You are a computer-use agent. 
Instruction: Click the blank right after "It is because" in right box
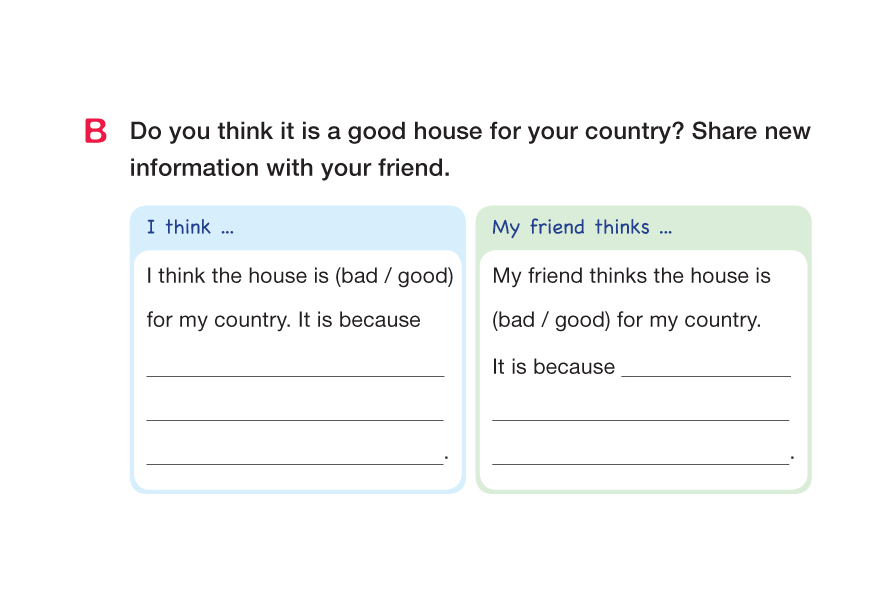click(x=705, y=372)
